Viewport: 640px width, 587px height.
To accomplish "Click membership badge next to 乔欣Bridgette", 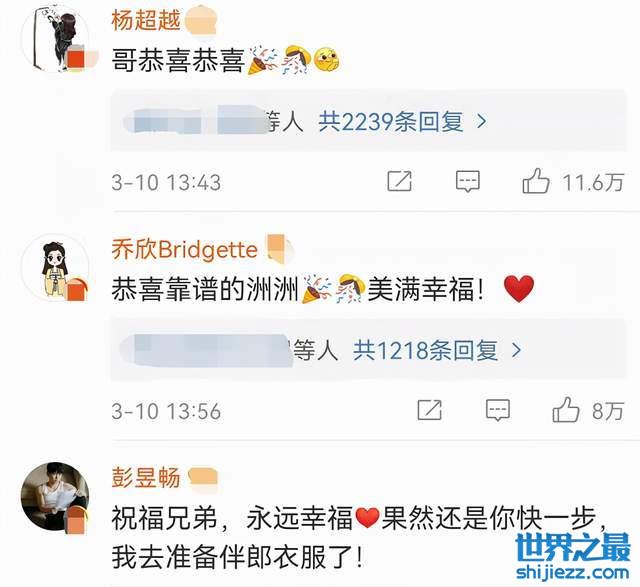I will [x=280, y=248].
